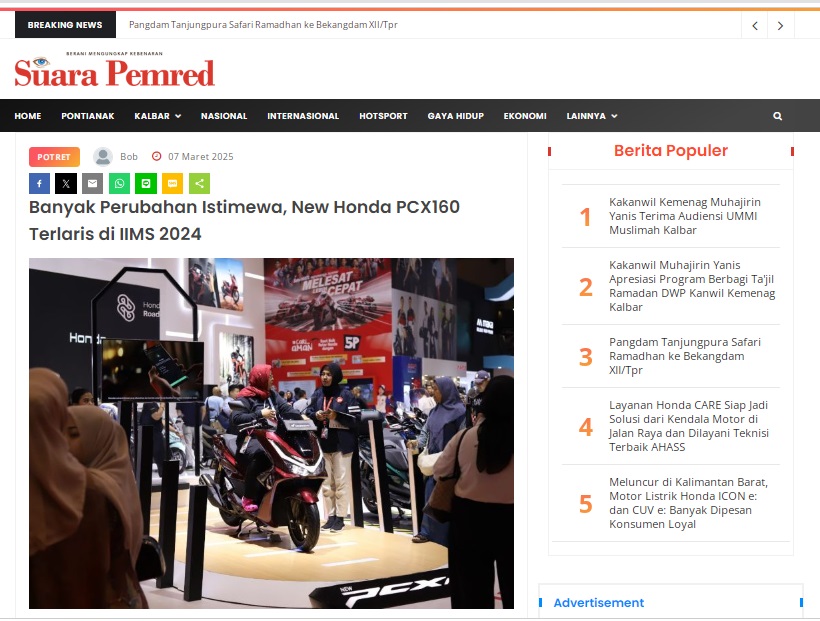Open the green general share icon
The image size is (820, 621).
click(199, 184)
